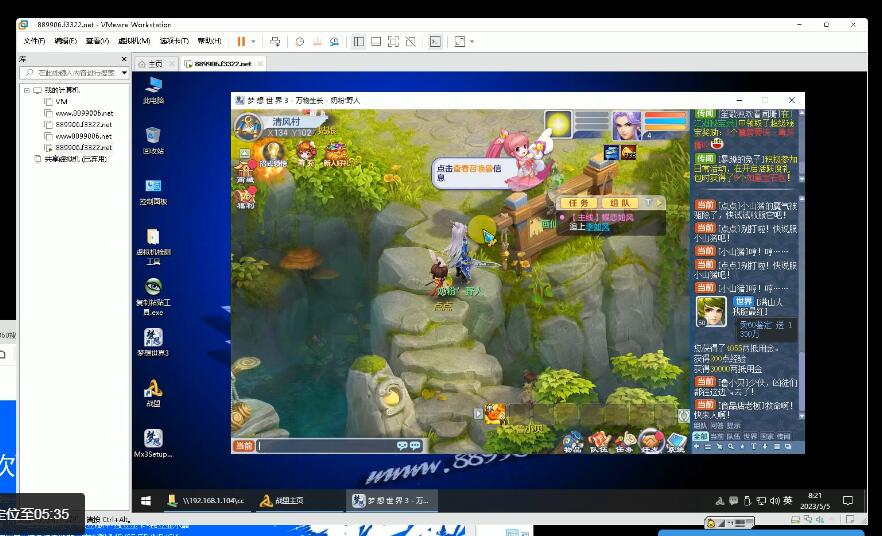Click the console view icon in VMware toolbar
Viewport: 882px width, 536px height.
pos(435,42)
